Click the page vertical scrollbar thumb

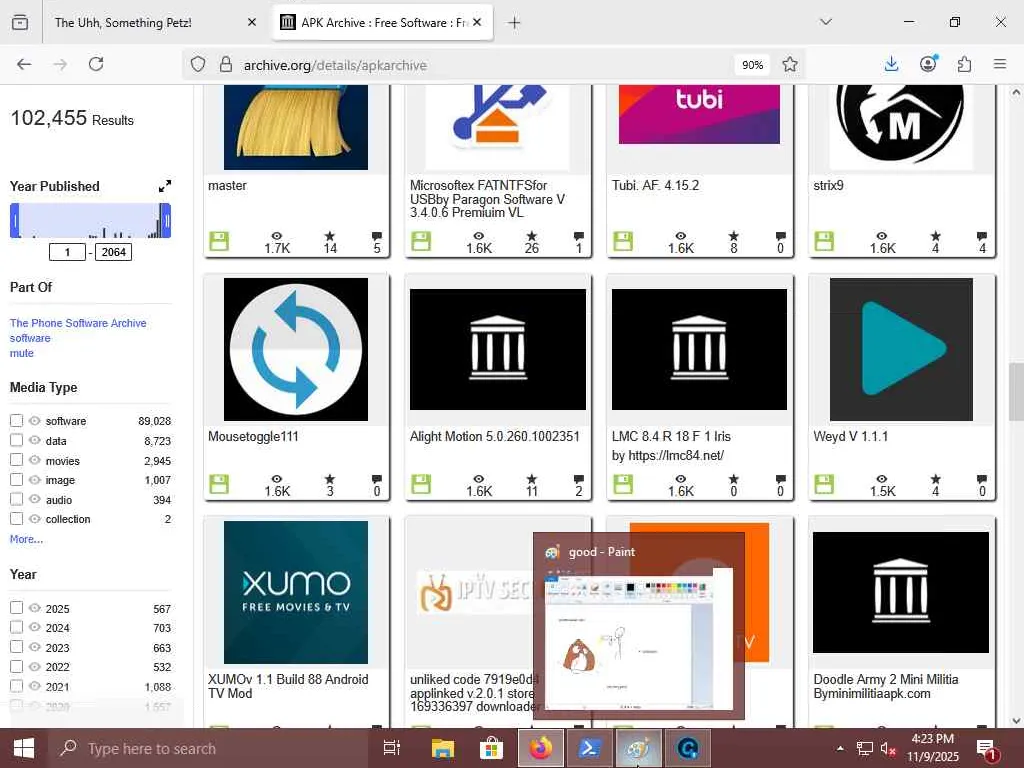[1016, 392]
